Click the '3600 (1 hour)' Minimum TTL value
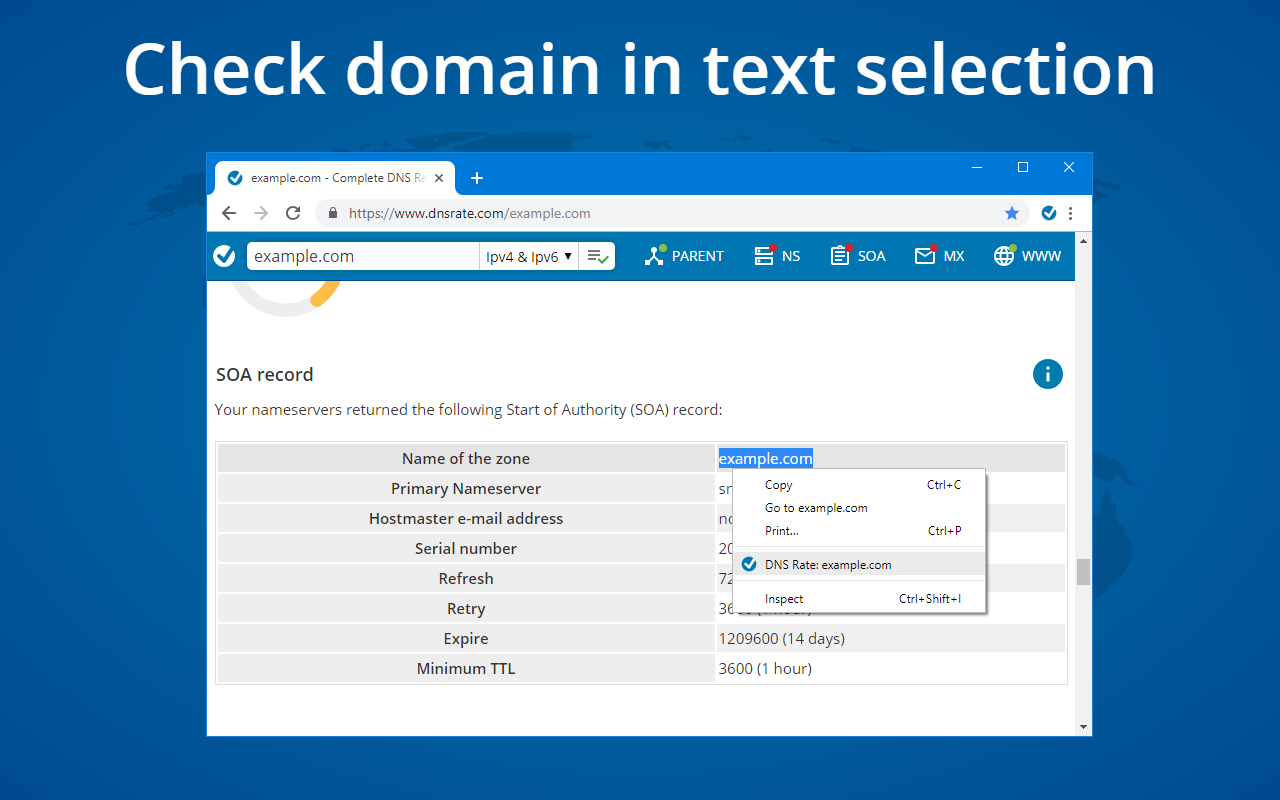1280x800 pixels. click(765, 668)
